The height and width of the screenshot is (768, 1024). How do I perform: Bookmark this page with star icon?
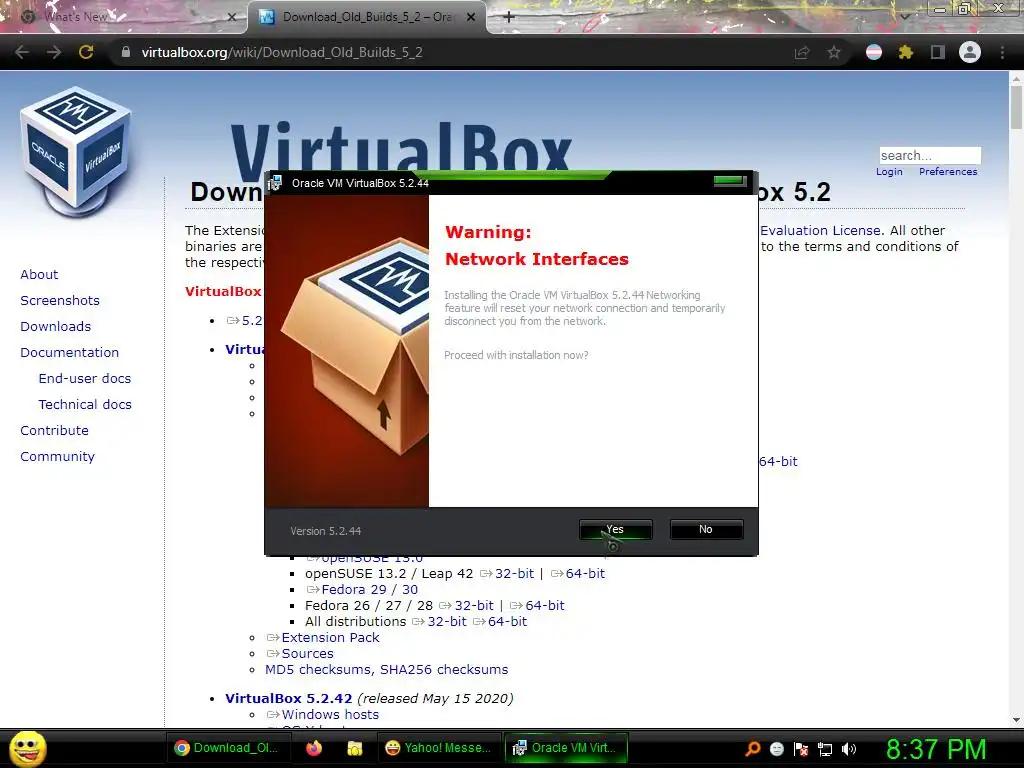pos(834,52)
